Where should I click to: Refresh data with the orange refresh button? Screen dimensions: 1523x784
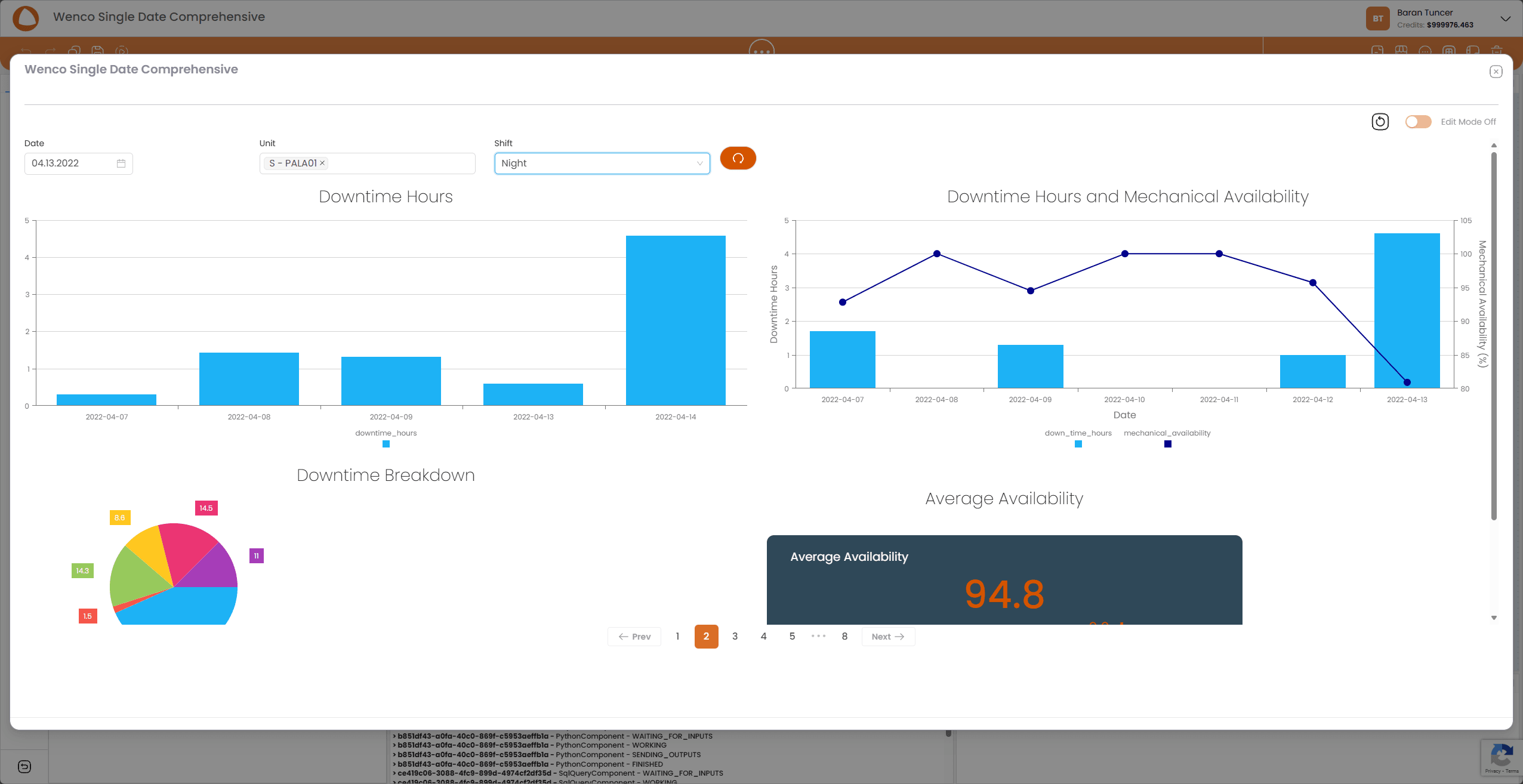[738, 158]
